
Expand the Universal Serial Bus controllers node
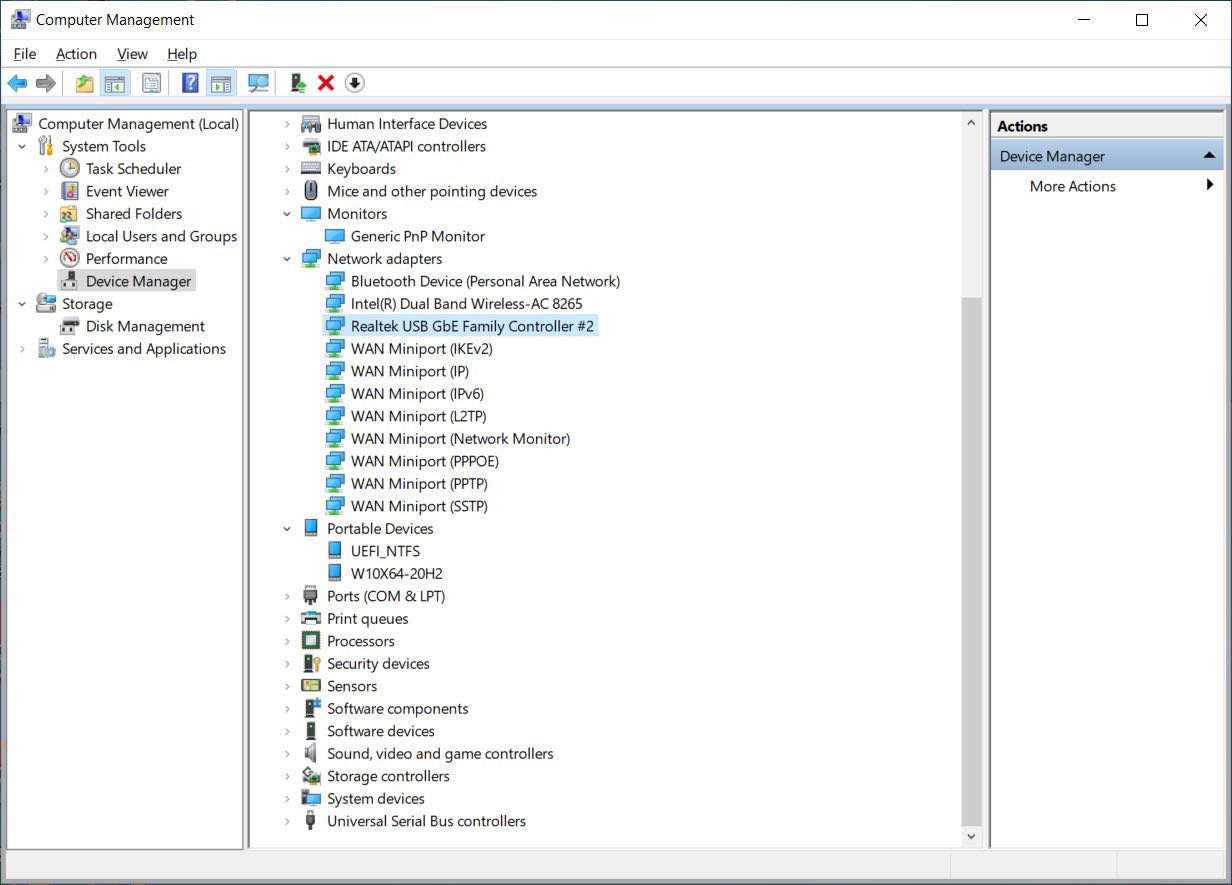click(x=287, y=821)
